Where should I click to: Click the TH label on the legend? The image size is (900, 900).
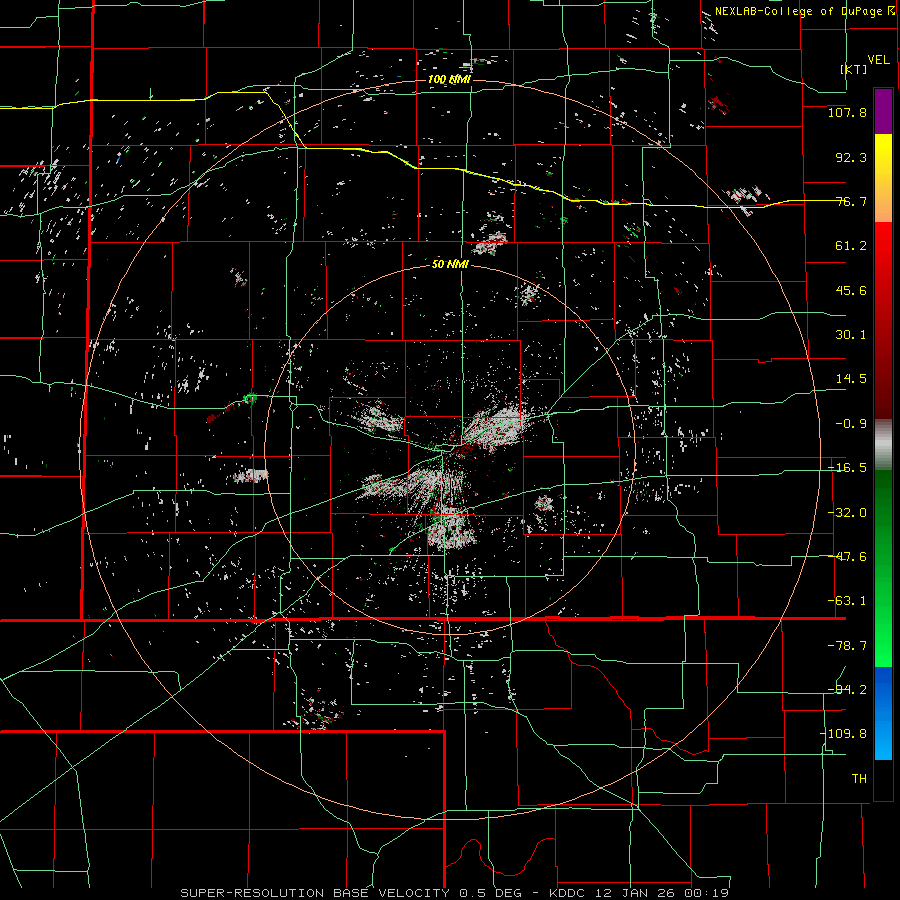[859, 779]
